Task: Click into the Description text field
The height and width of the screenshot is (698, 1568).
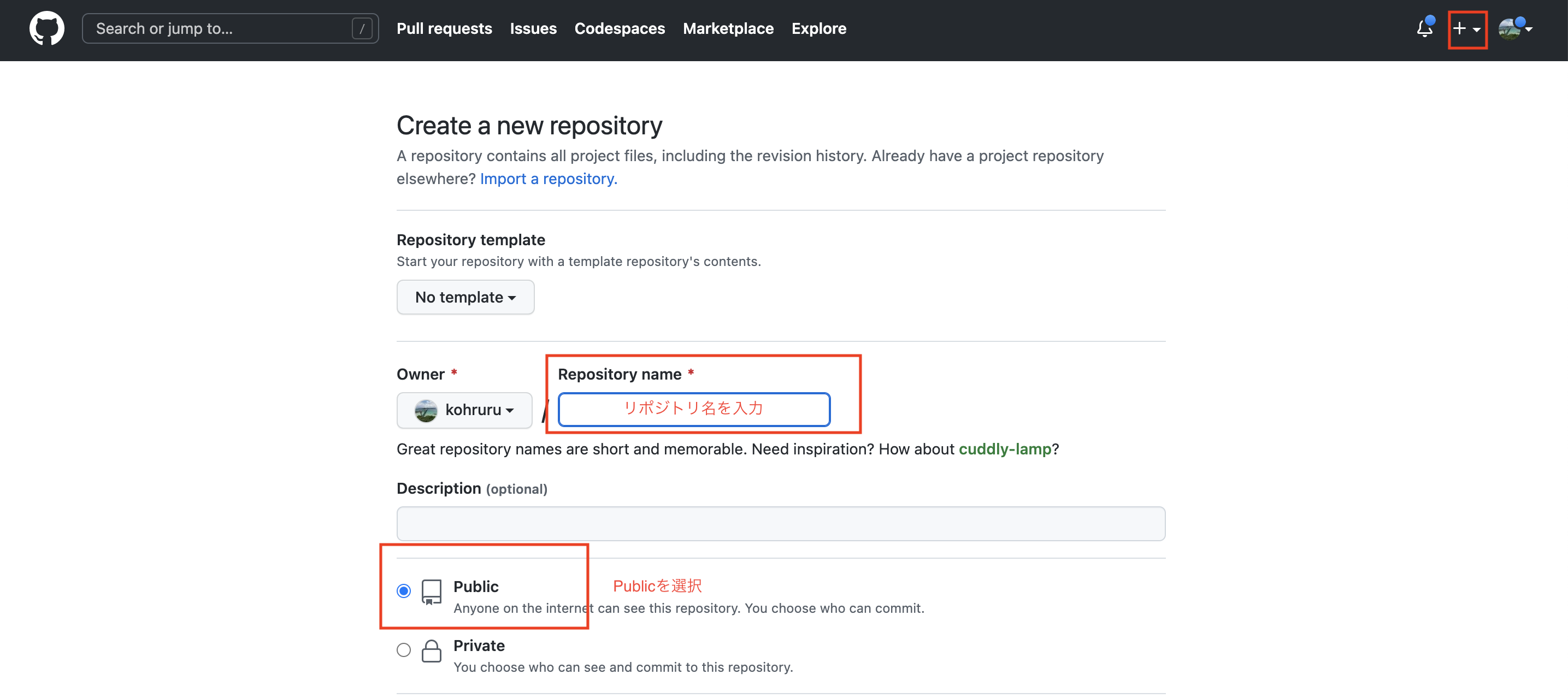Action: coord(780,523)
